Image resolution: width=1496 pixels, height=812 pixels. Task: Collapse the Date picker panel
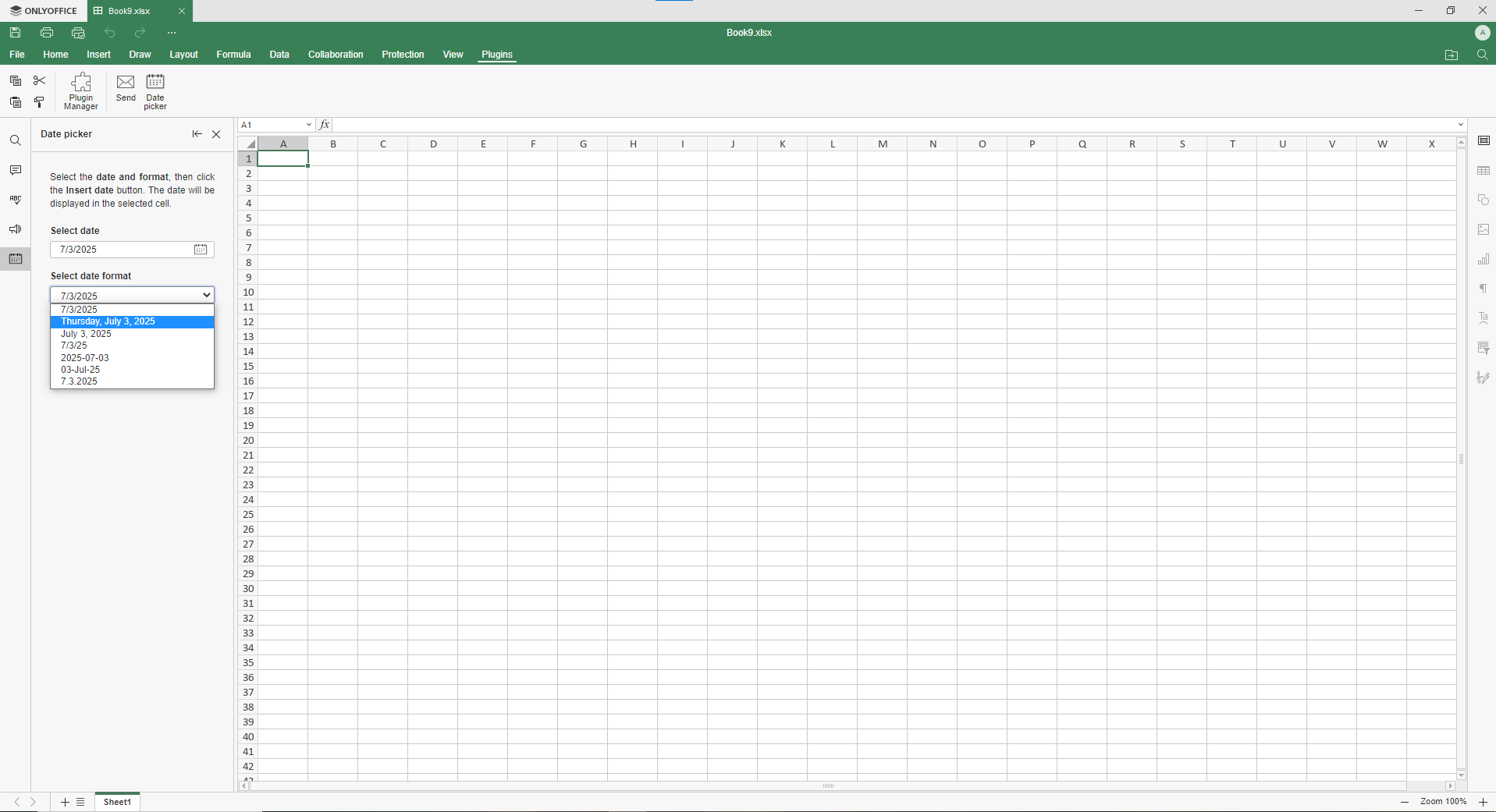pos(196,133)
